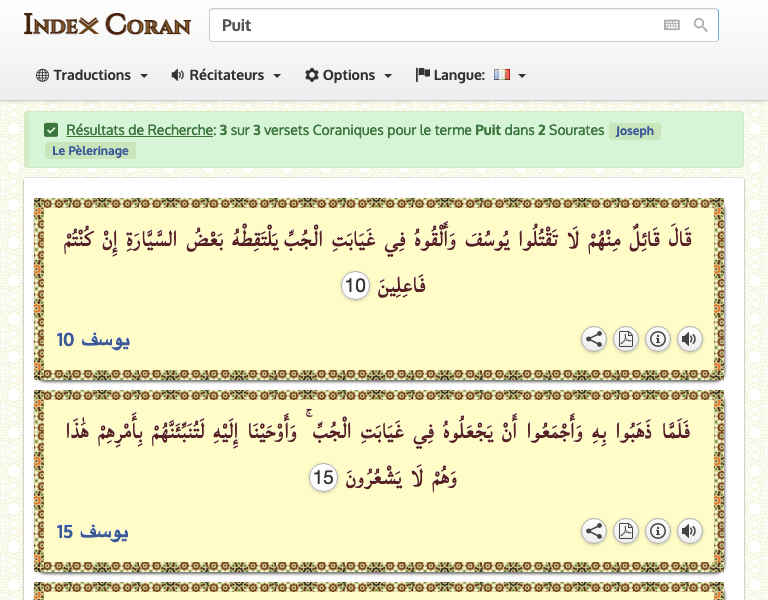Screen dimensions: 768x600
Task: Open the Yusuf 10 verse link
Action: tap(93, 340)
